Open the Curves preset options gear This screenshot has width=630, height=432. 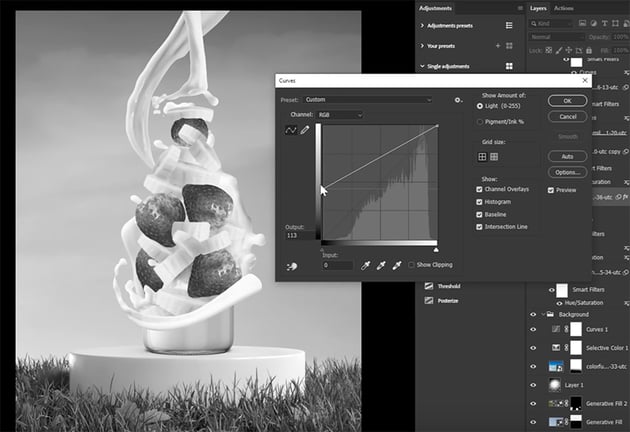tap(458, 100)
